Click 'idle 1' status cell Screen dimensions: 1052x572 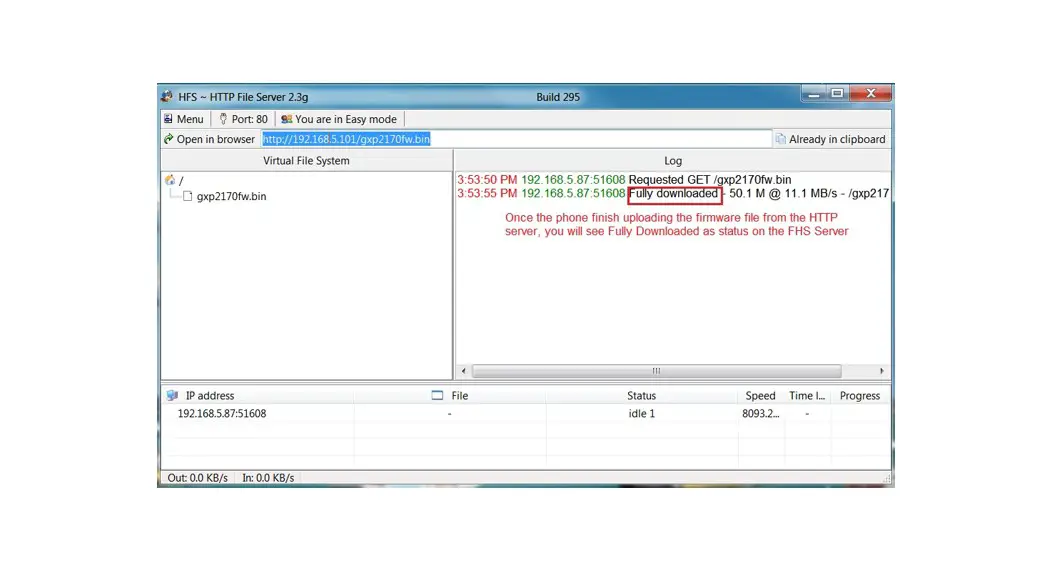tap(641, 414)
